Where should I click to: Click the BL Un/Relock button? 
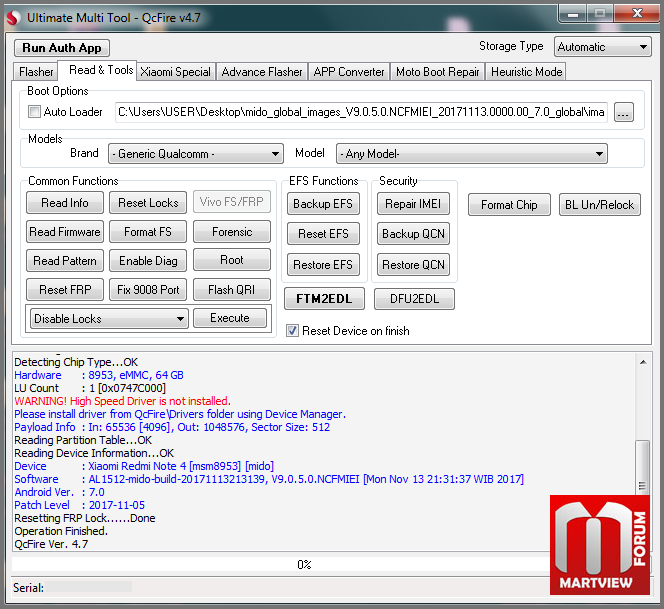599,205
